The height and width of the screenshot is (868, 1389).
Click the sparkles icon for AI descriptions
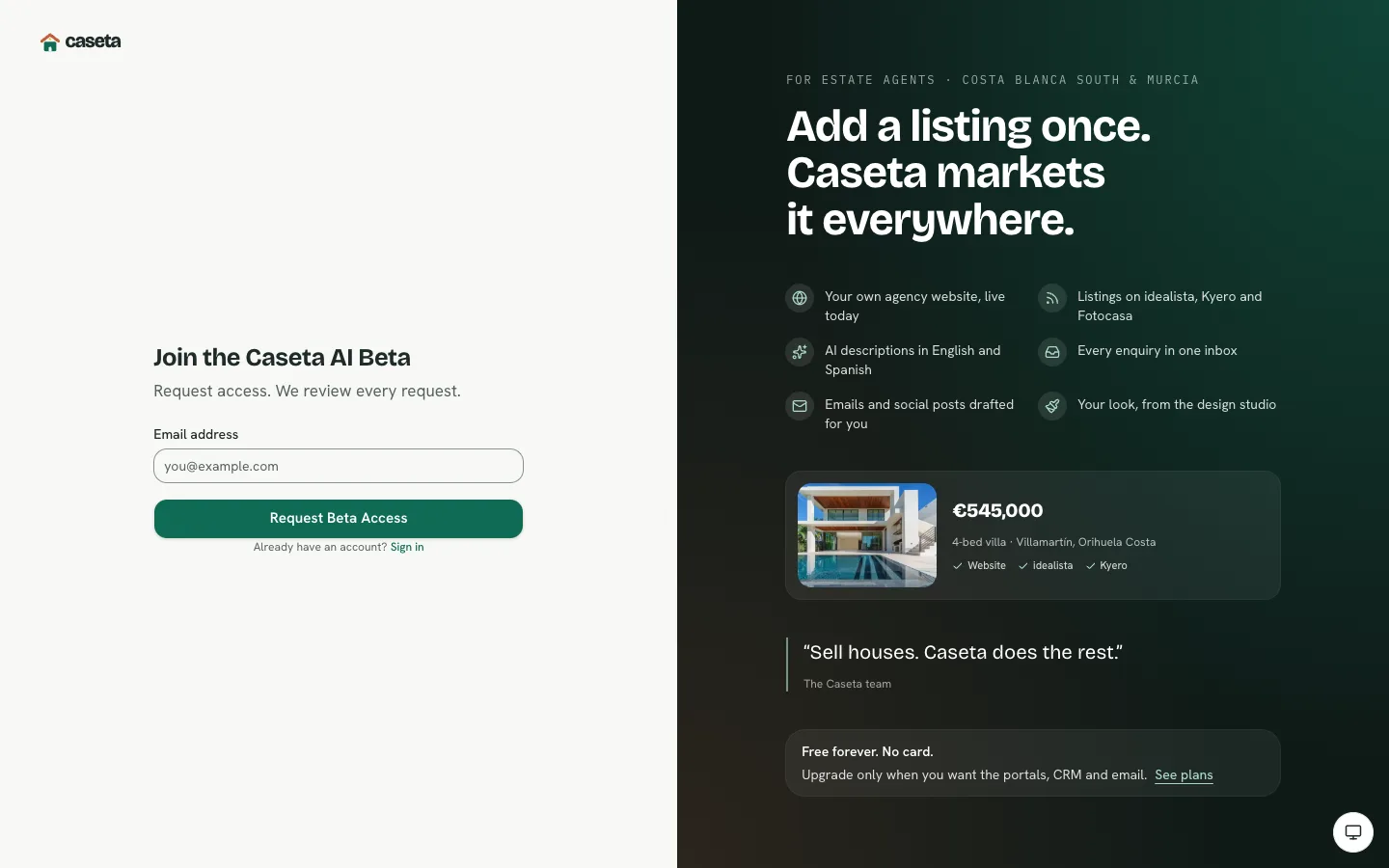point(800,352)
